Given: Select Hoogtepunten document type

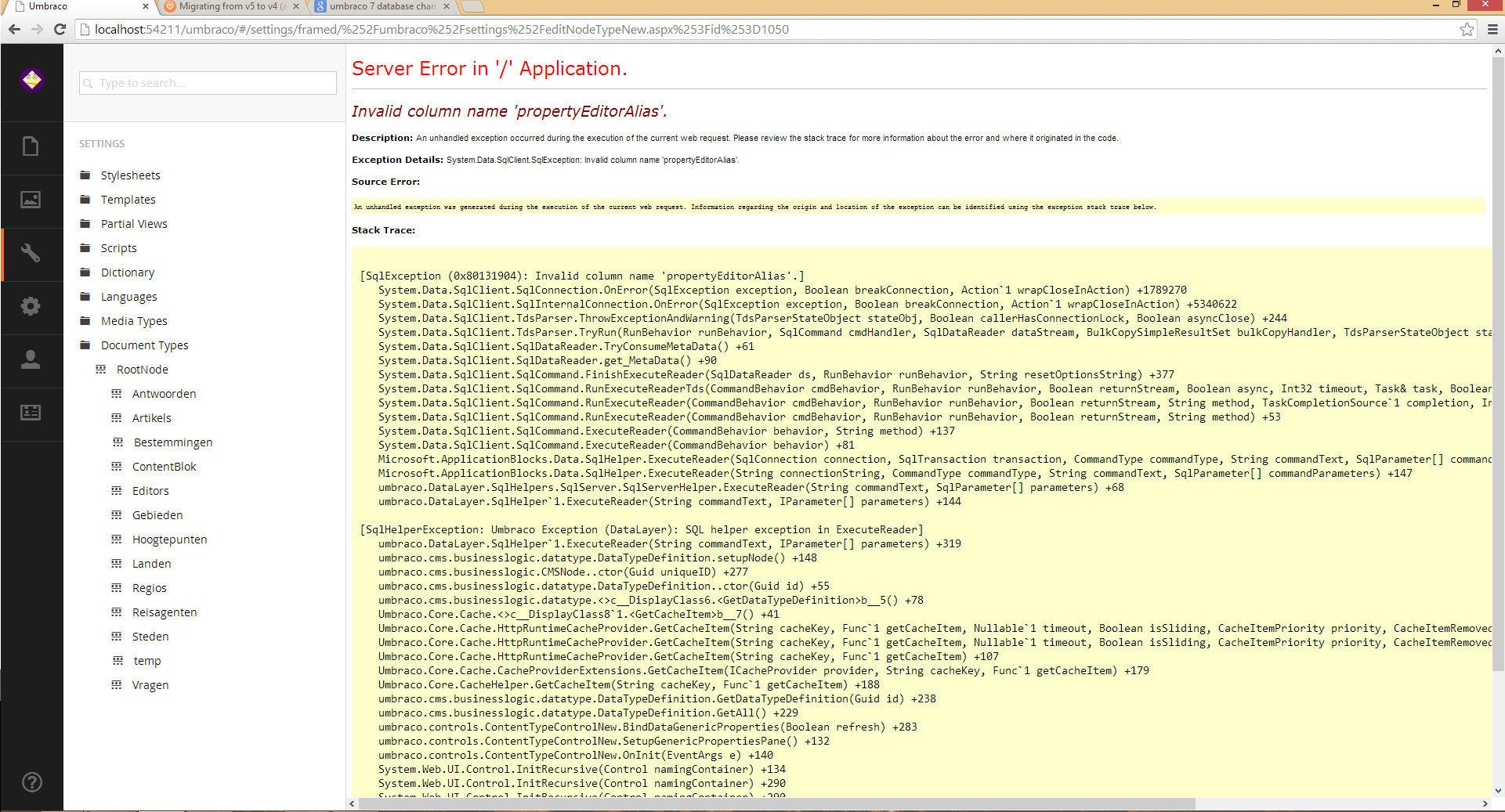Looking at the screenshot, I should click(169, 540).
